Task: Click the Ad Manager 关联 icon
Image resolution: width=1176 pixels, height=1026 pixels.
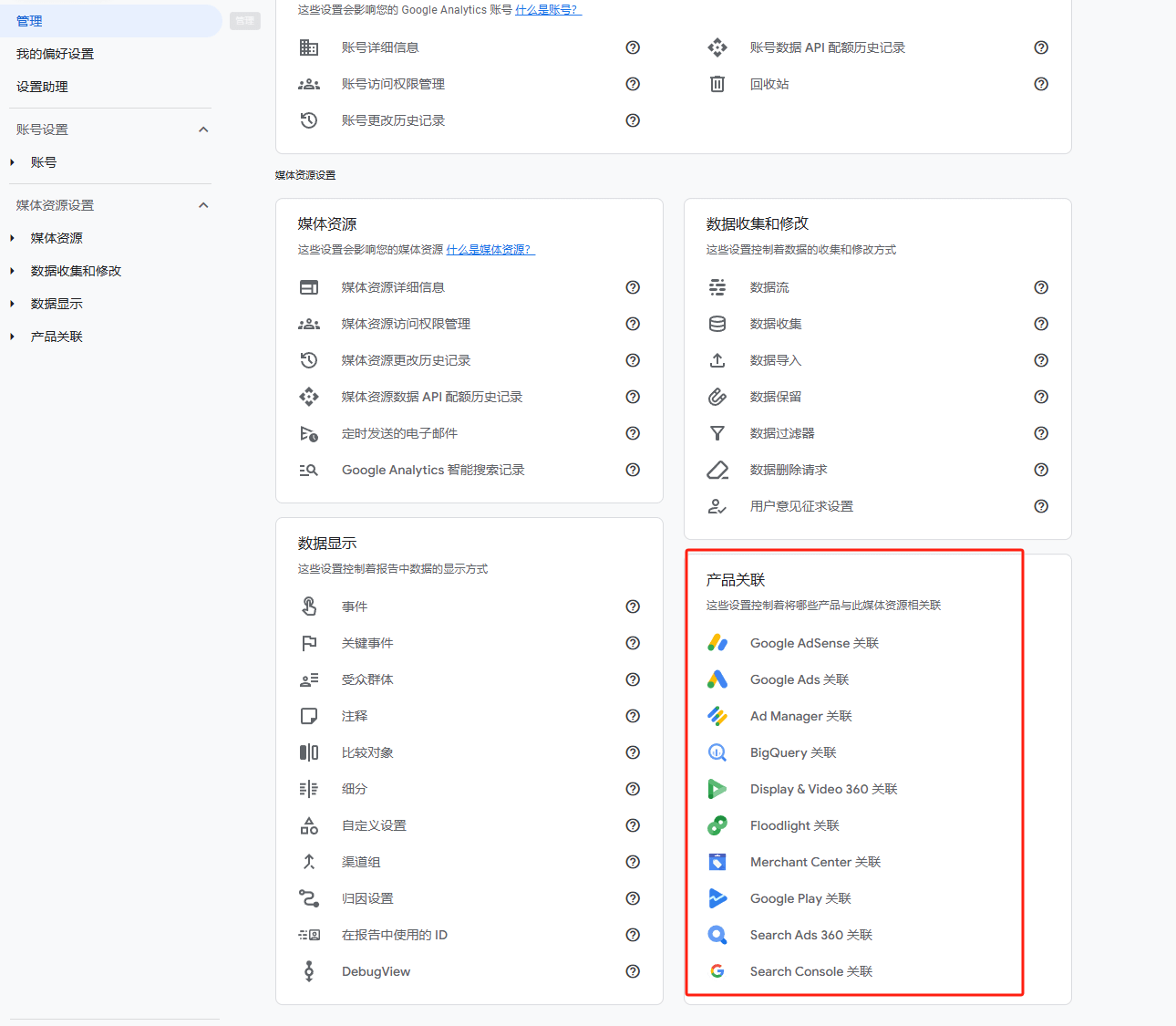Action: coord(717,716)
